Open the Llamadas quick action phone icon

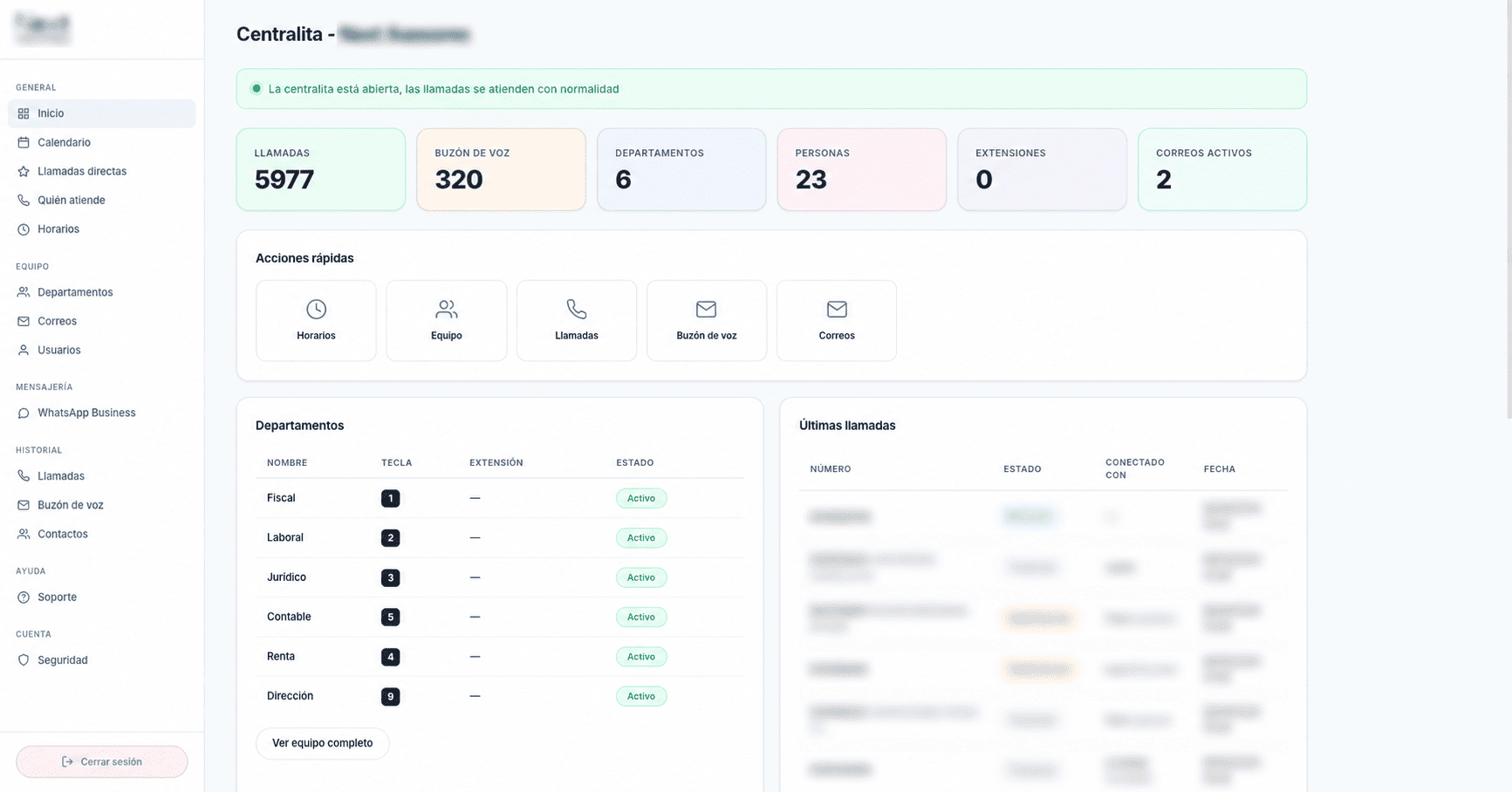tap(577, 309)
